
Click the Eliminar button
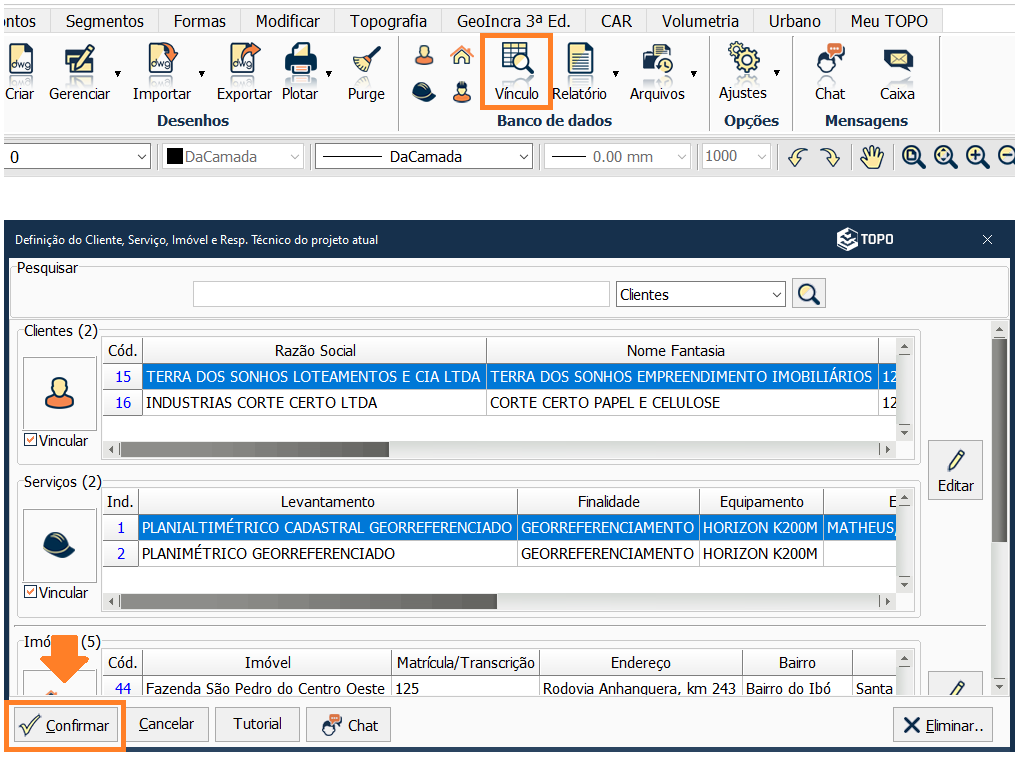coord(943,725)
